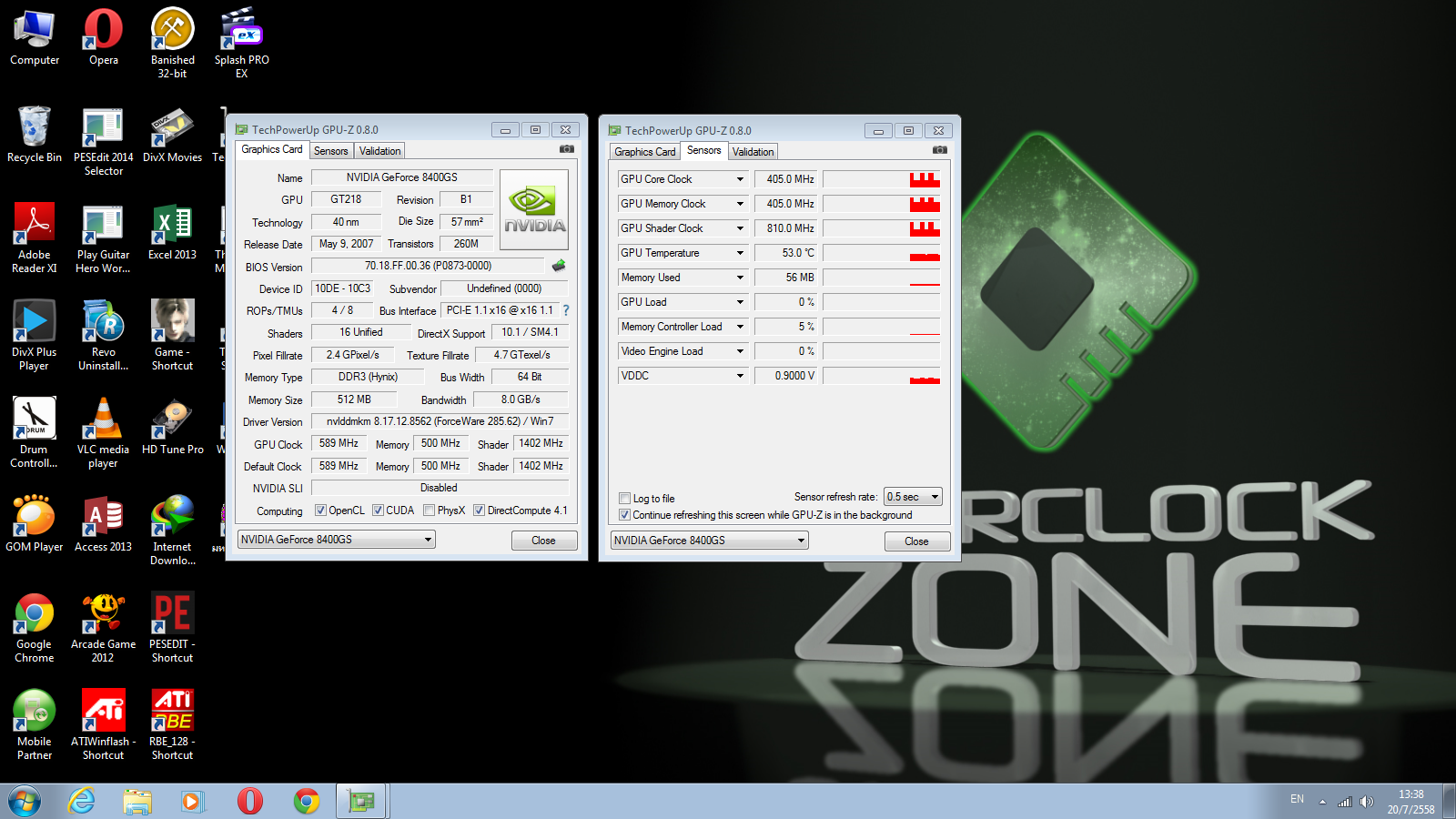
Task: Expand the Memory Used sensor dropdown
Action: coord(740,278)
